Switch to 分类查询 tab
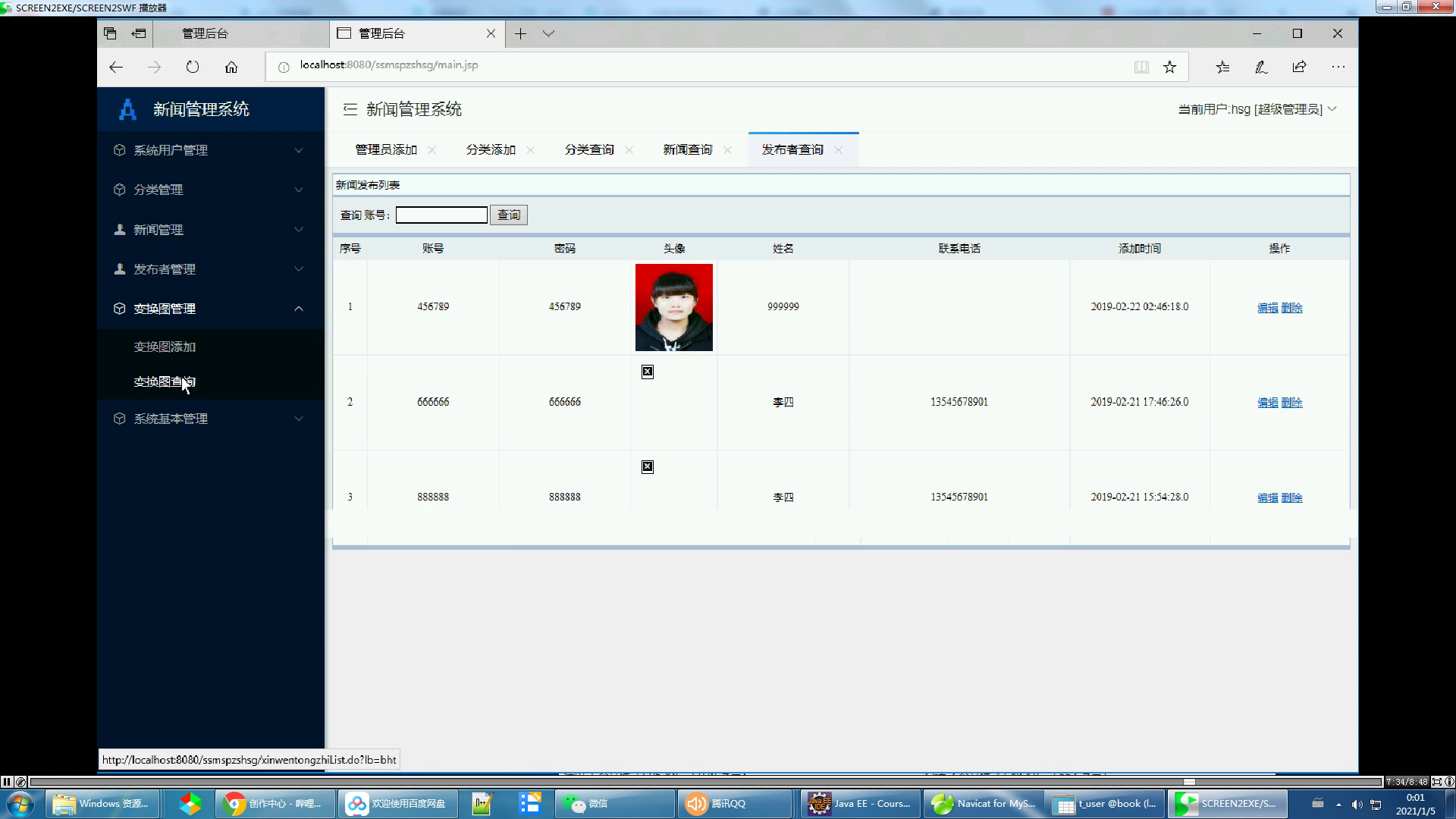This screenshot has width=1456, height=819. (589, 150)
